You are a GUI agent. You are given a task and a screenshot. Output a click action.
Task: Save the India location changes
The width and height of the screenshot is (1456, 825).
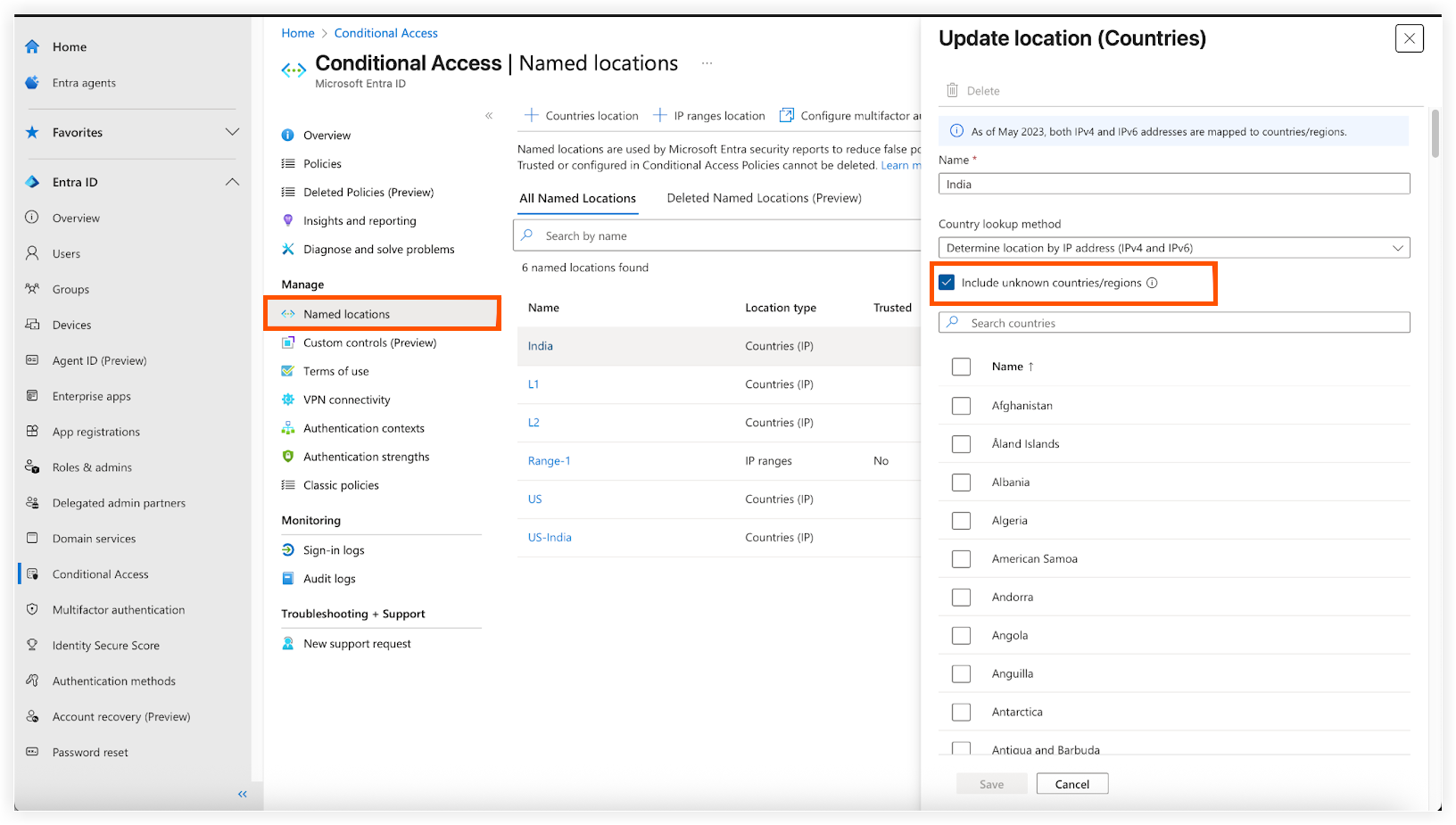(x=990, y=783)
